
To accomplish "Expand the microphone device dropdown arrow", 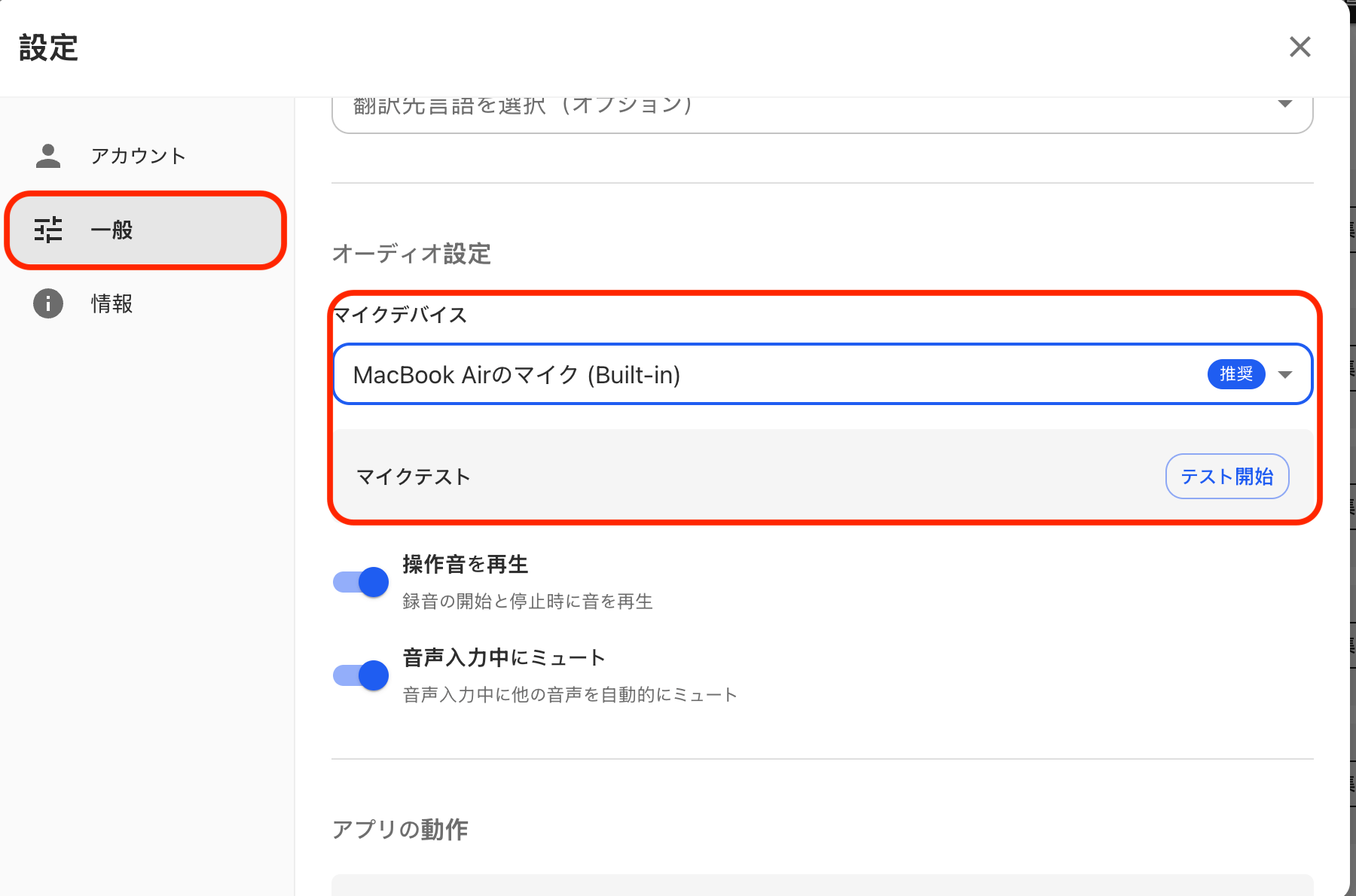I will [1285, 374].
